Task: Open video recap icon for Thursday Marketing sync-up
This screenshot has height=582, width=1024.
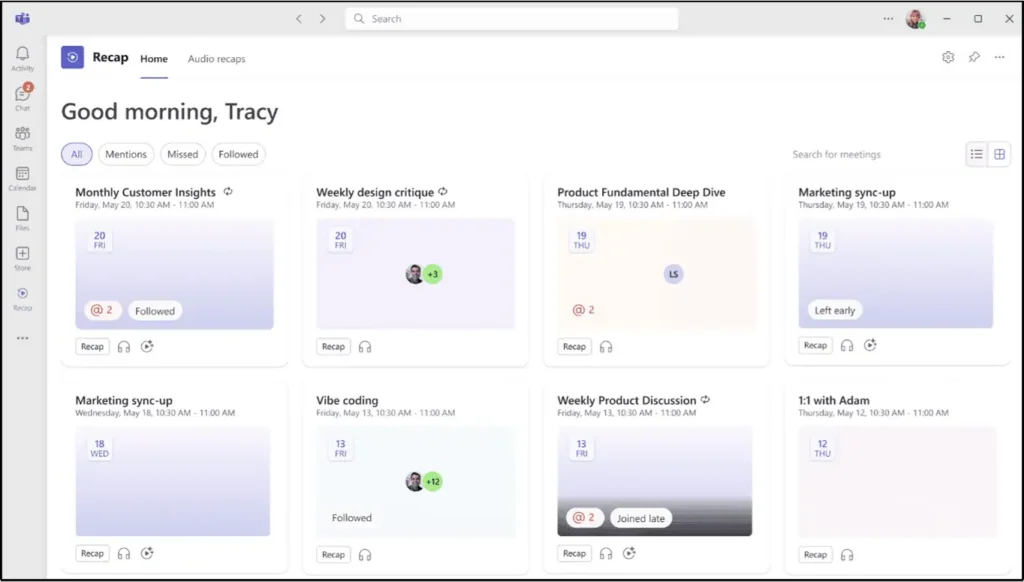Action: pyautogui.click(x=870, y=345)
